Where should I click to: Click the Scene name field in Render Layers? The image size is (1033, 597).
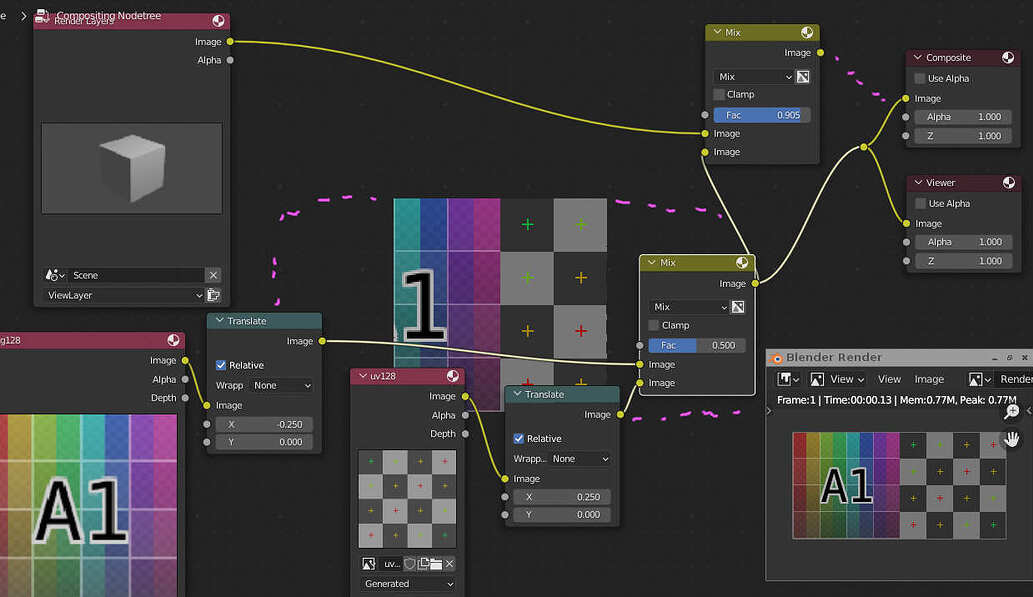pyautogui.click(x=136, y=275)
